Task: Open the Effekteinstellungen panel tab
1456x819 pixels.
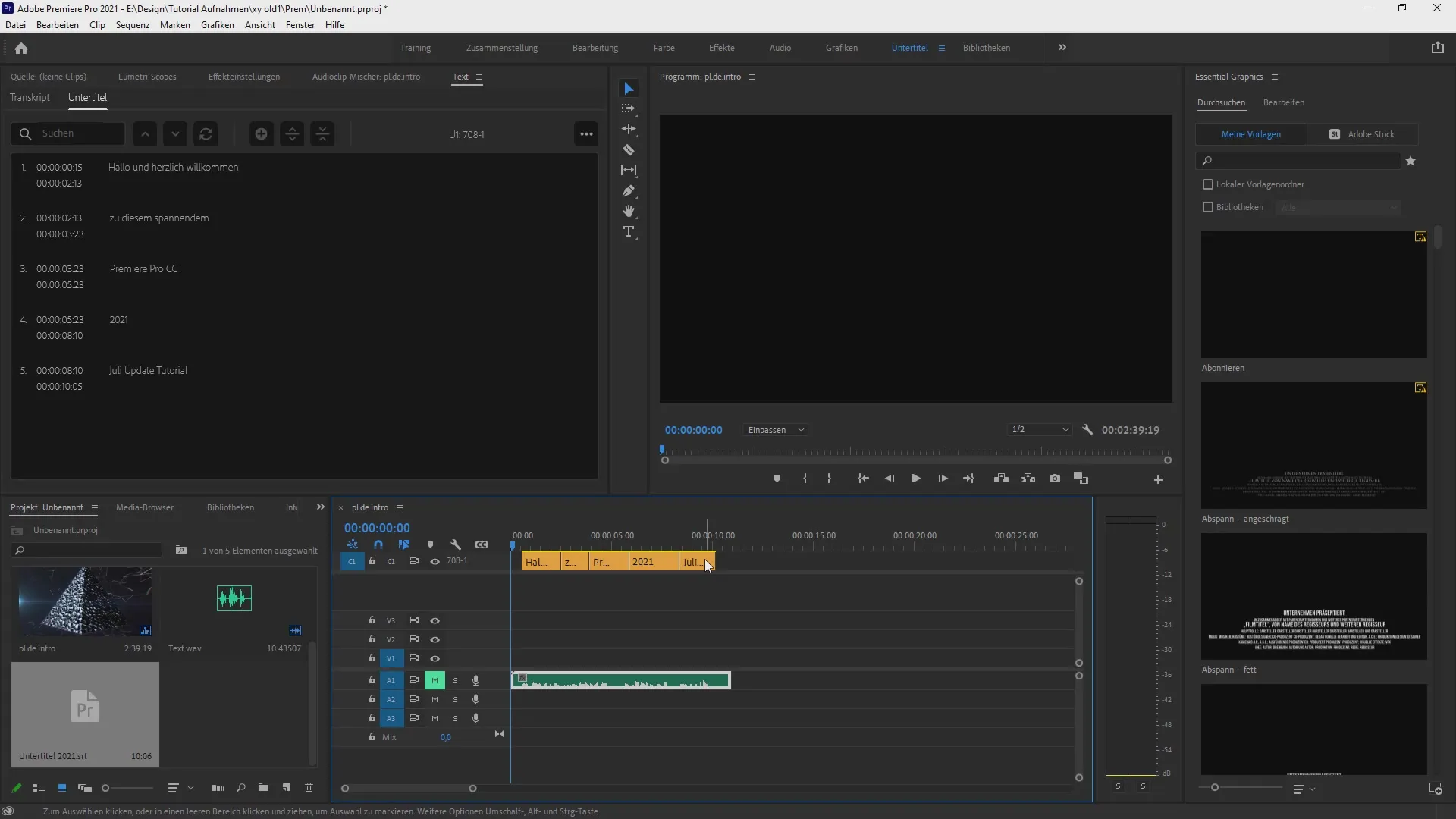Action: (244, 77)
